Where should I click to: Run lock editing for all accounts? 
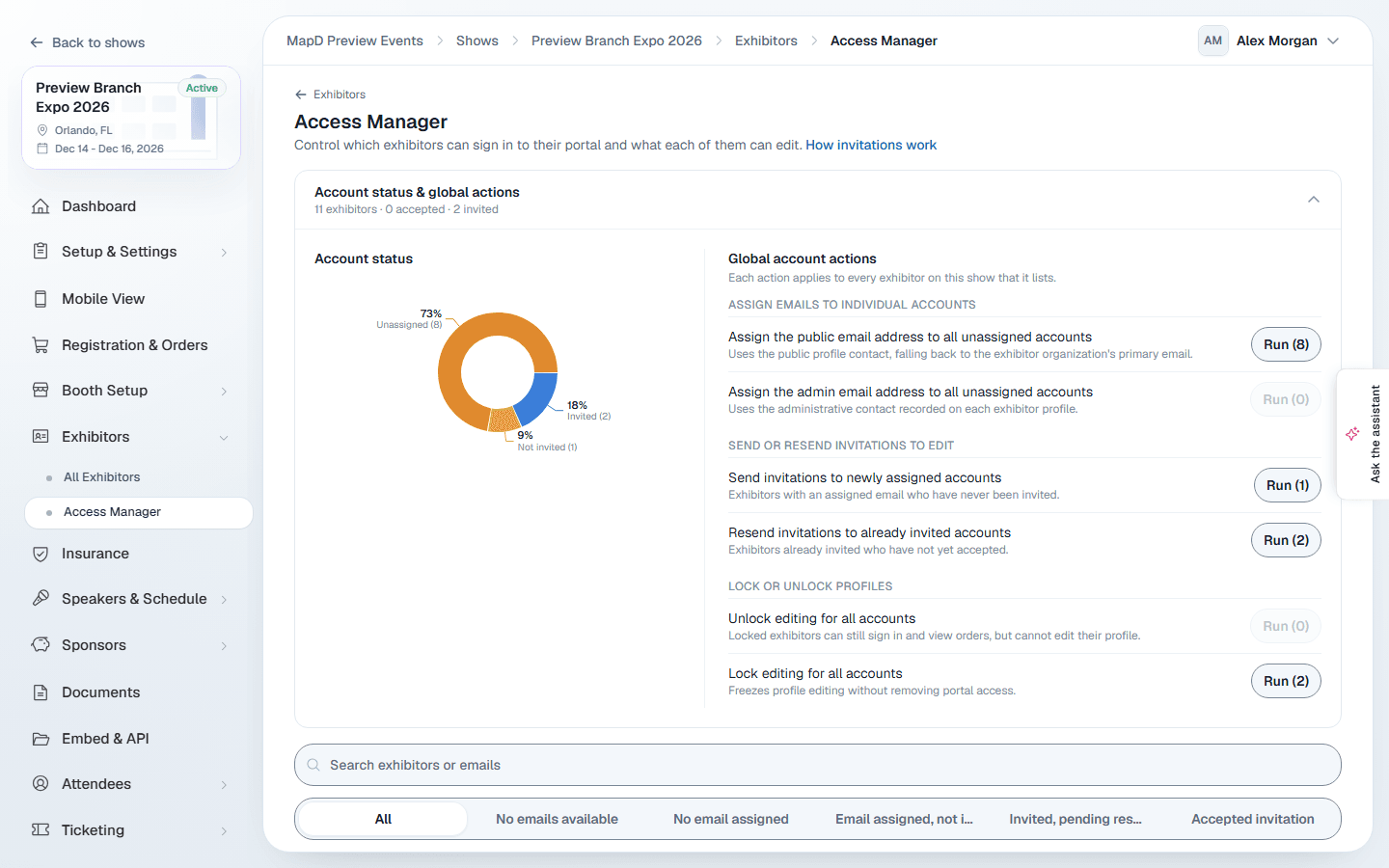tap(1286, 681)
